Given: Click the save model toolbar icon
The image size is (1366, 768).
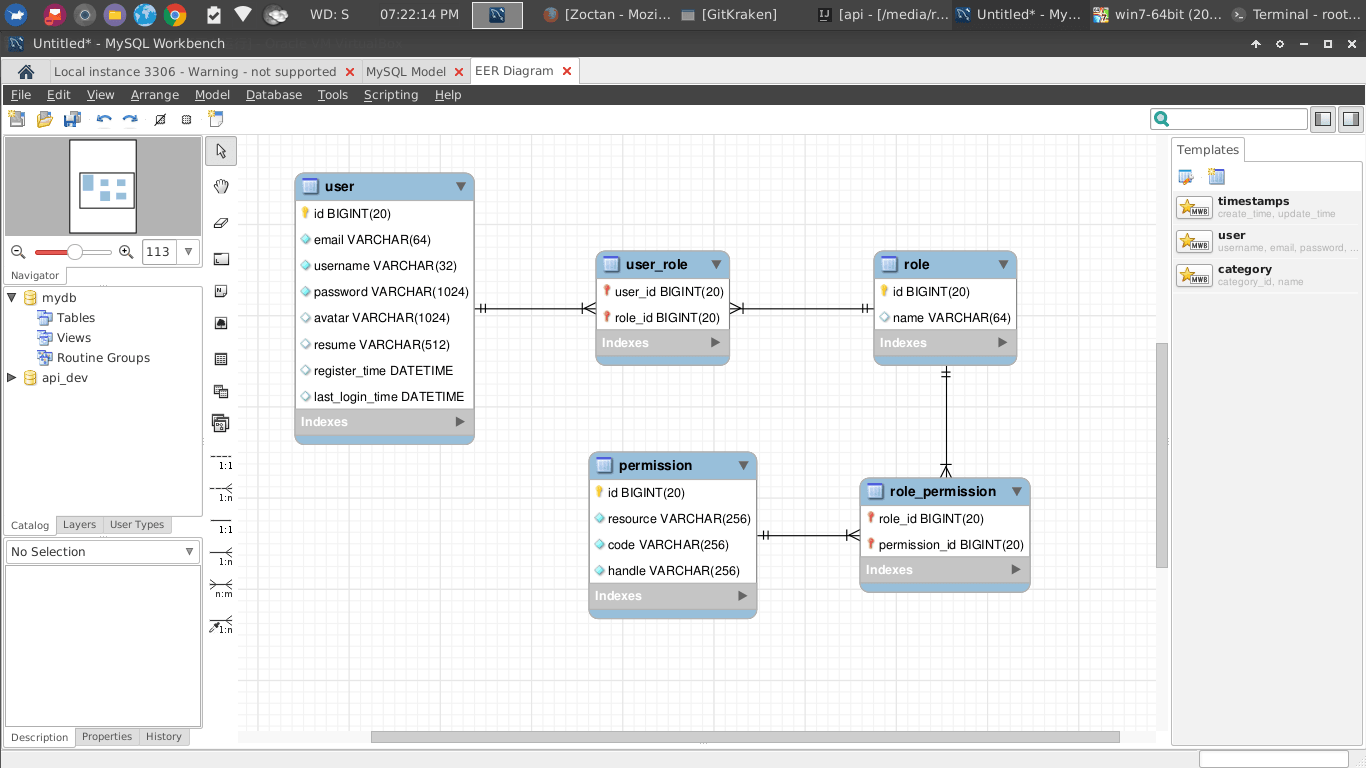Looking at the screenshot, I should (72, 119).
